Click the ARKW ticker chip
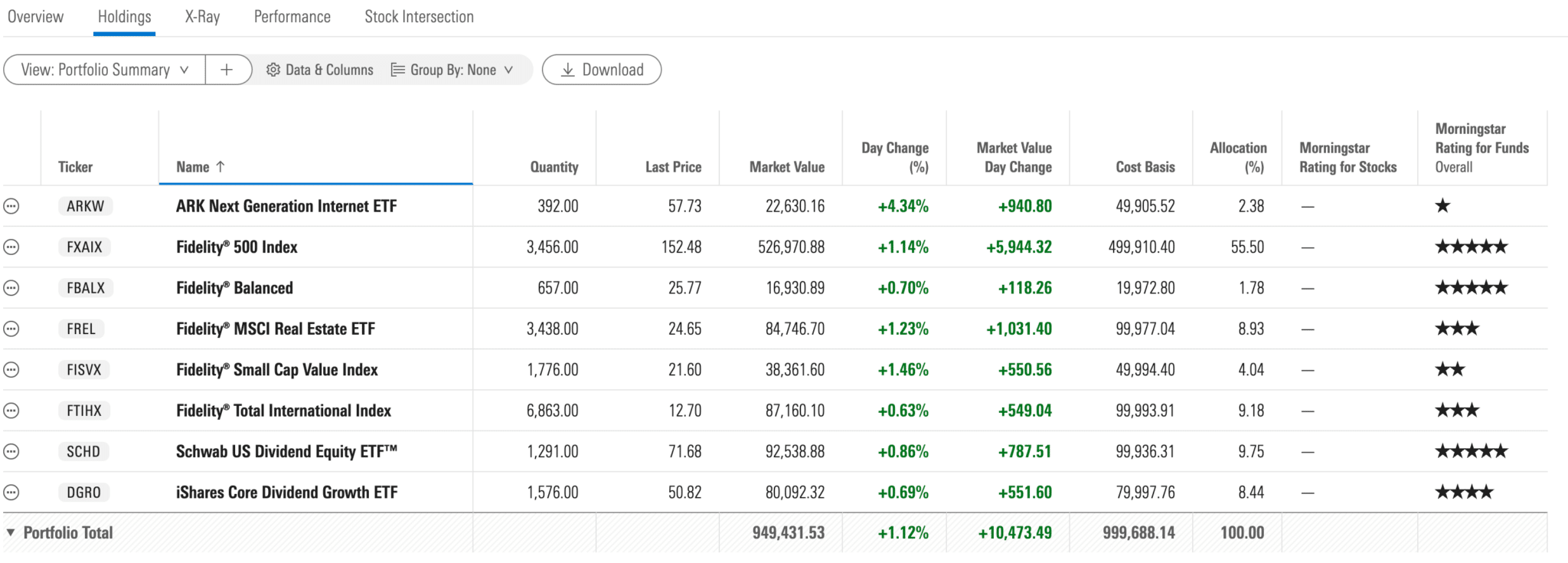 pyautogui.click(x=85, y=206)
